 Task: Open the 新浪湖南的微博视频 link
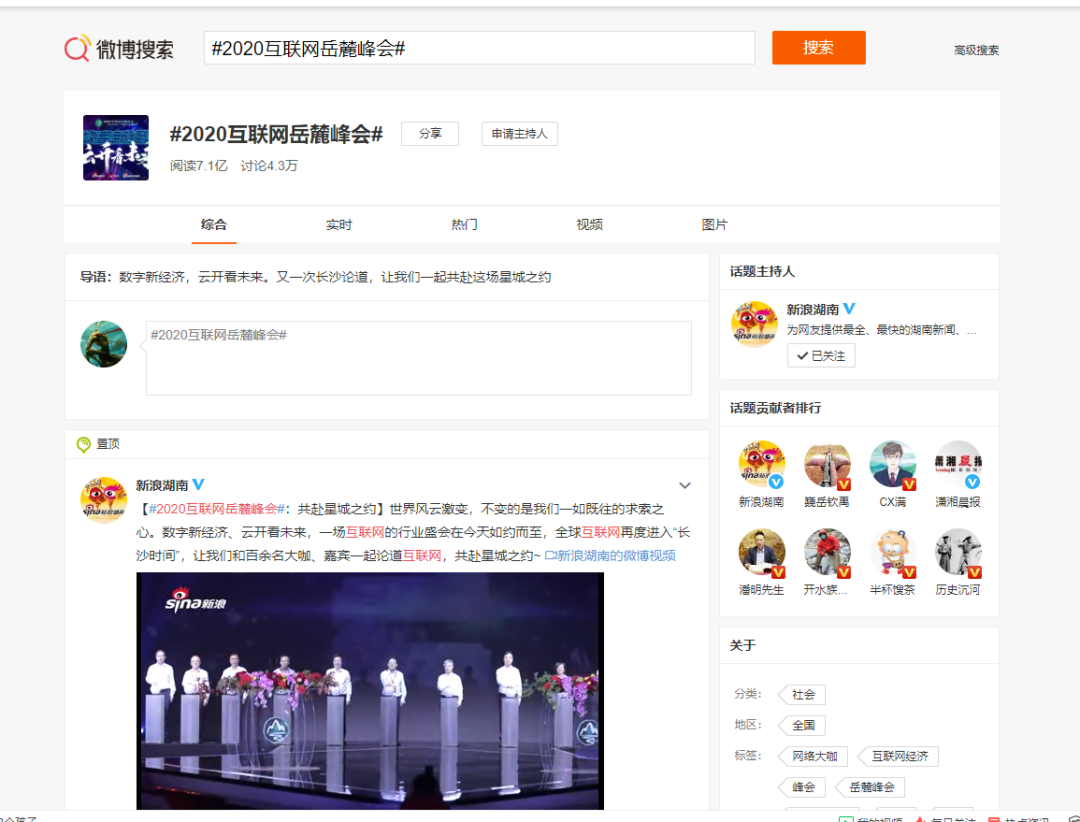pyautogui.click(x=610, y=555)
